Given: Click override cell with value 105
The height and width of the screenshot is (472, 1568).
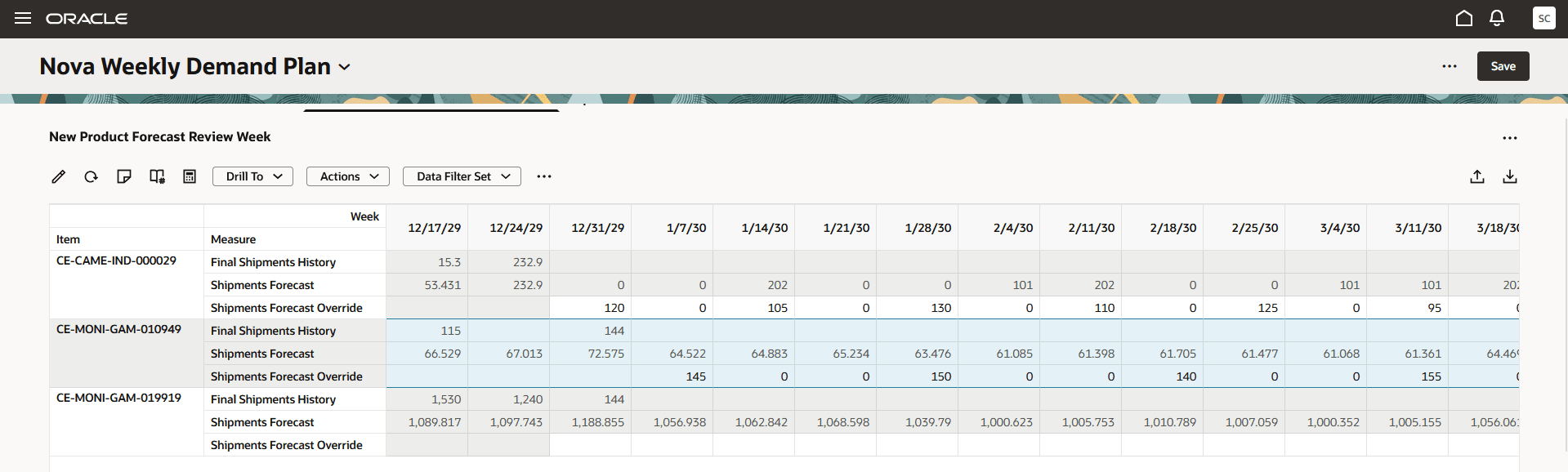Looking at the screenshot, I should (754, 308).
